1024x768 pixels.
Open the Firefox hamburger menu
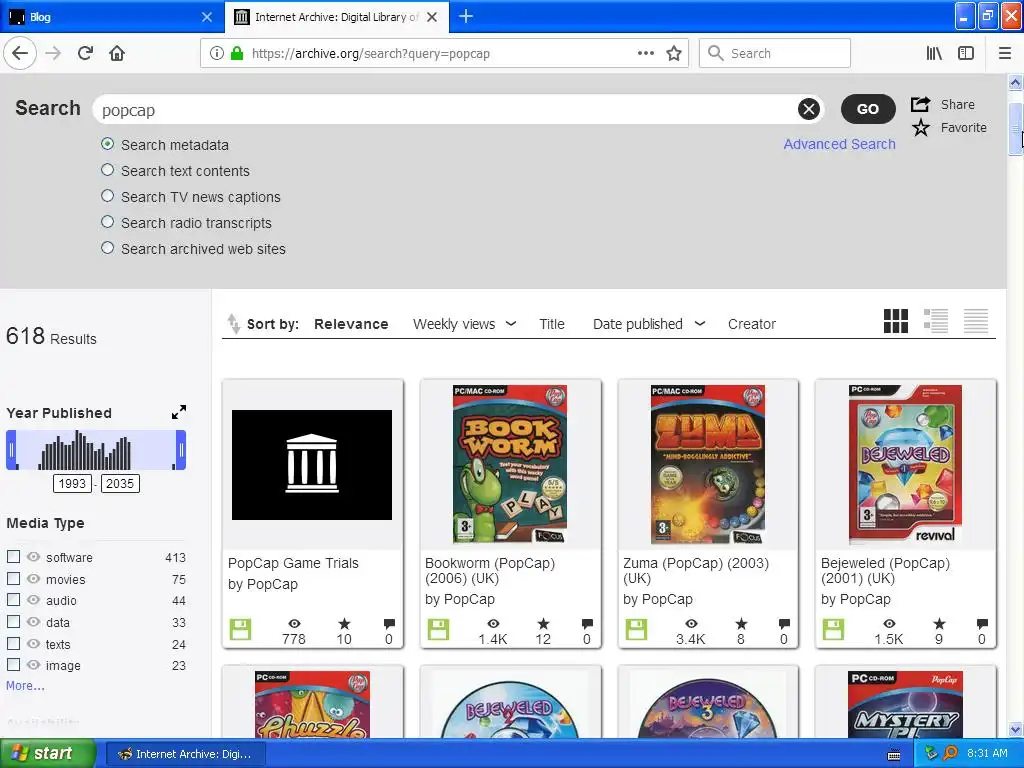click(x=1005, y=54)
